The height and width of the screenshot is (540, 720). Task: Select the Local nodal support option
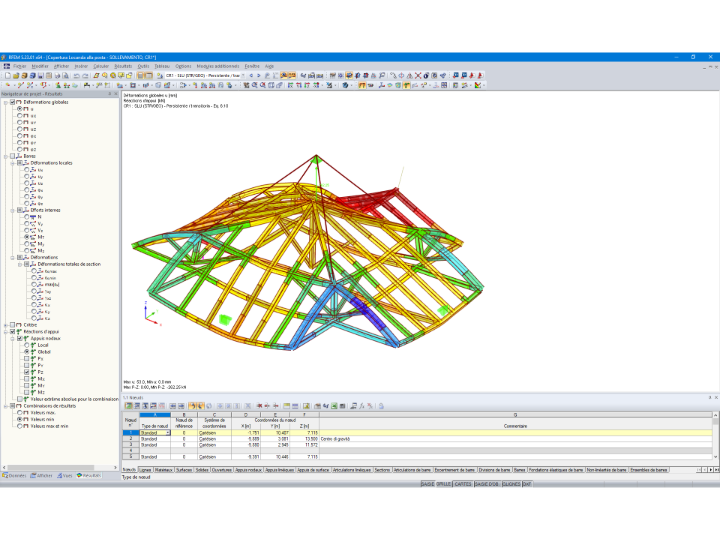(x=27, y=345)
